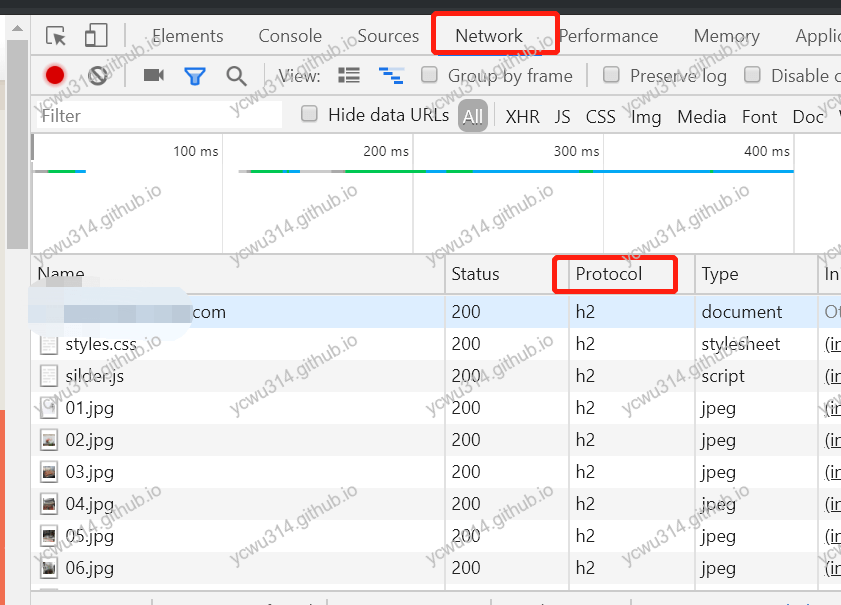The width and height of the screenshot is (841, 605).
Task: Click inside the Filter input field
Action: pos(150,115)
